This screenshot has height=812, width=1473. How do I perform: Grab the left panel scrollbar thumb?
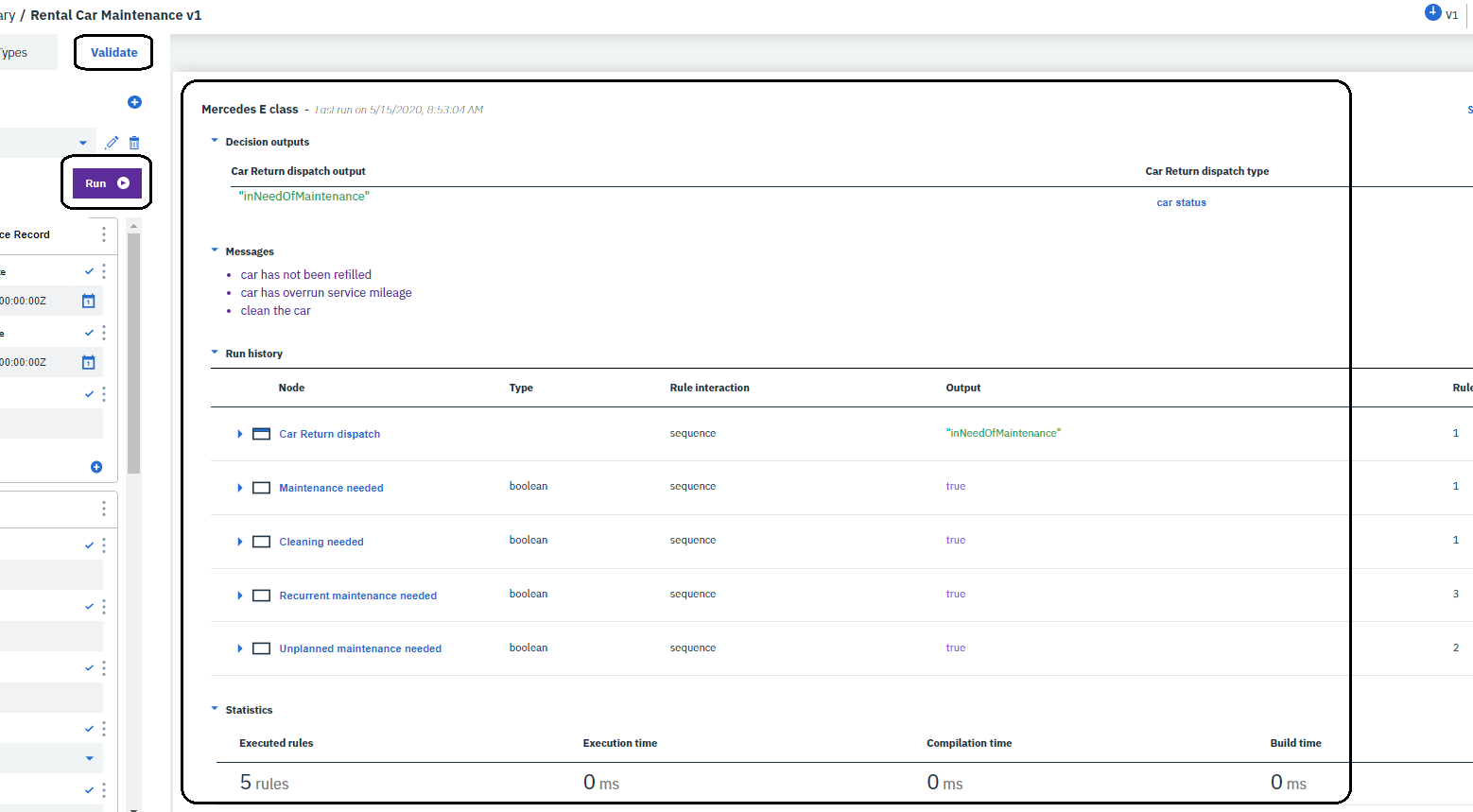tap(133, 353)
